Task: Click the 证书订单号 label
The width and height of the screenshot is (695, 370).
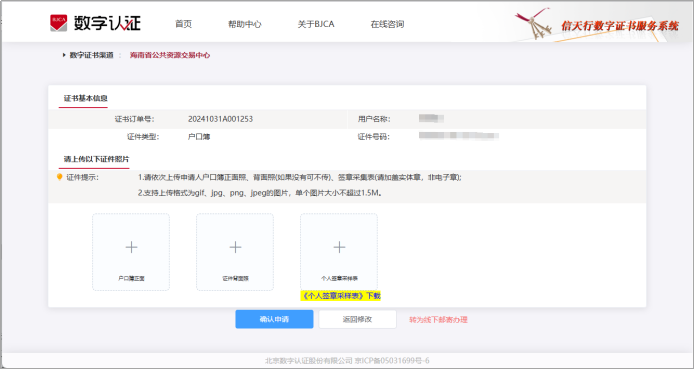Action: coord(134,119)
